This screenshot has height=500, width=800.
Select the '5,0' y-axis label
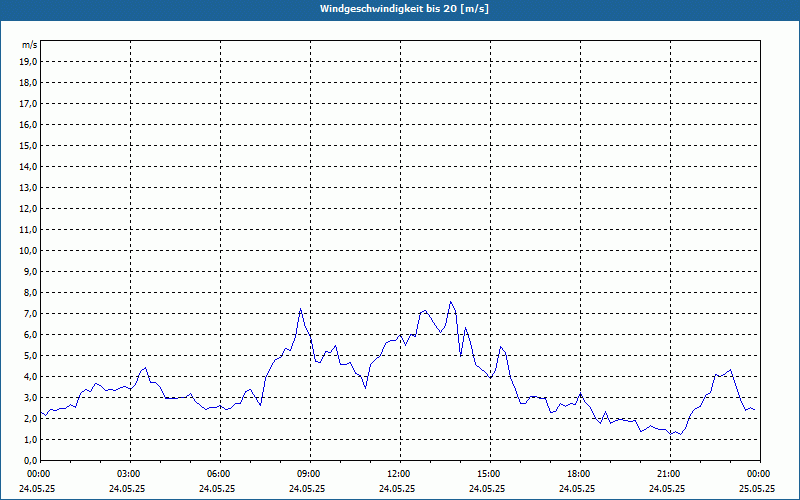pos(30,356)
